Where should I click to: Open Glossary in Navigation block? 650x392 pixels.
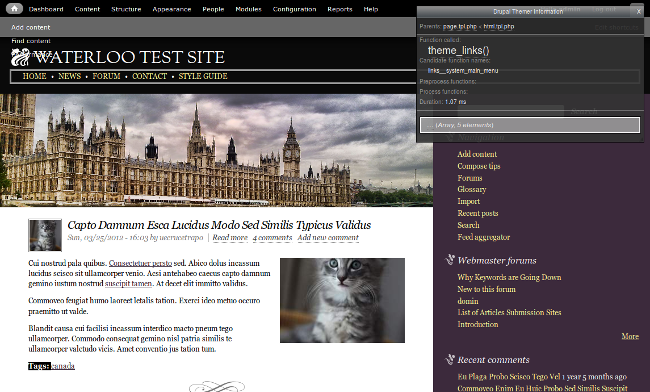click(x=472, y=189)
